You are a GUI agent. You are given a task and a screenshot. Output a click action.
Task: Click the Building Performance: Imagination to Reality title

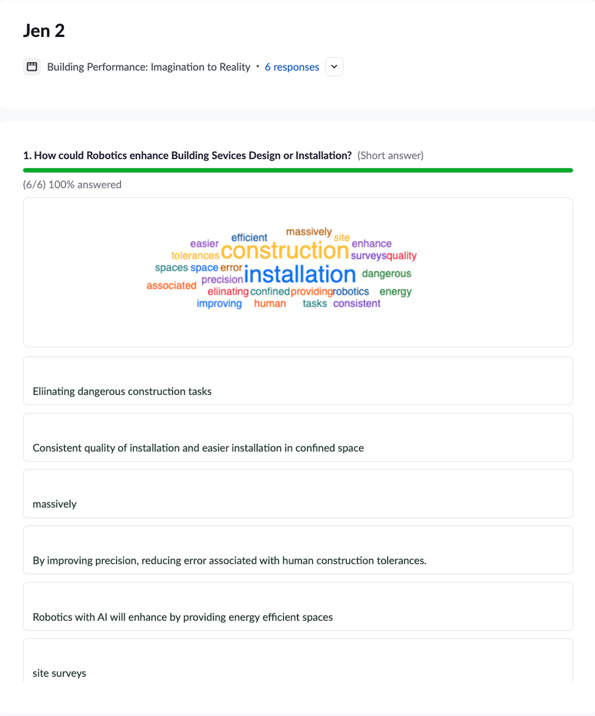pos(149,67)
